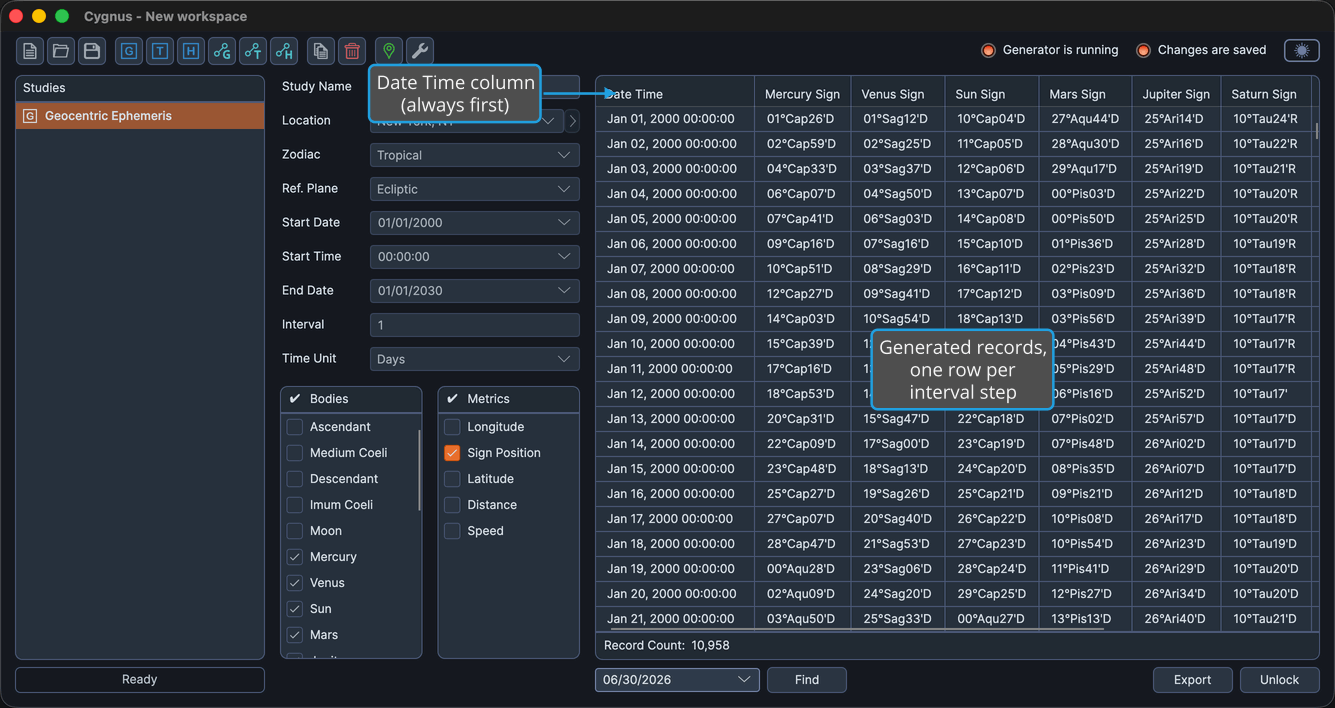Open the Zodiac Tropical dropdown
Viewport: 1335px width, 708px height.
click(474, 155)
